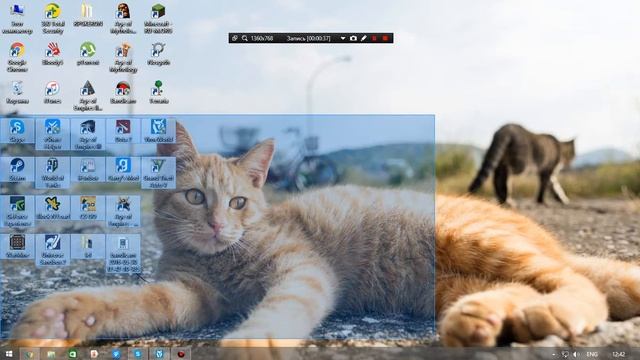Screen dimensions: 640x360
Task: Stop the Bandicam recording
Action: [385, 38]
